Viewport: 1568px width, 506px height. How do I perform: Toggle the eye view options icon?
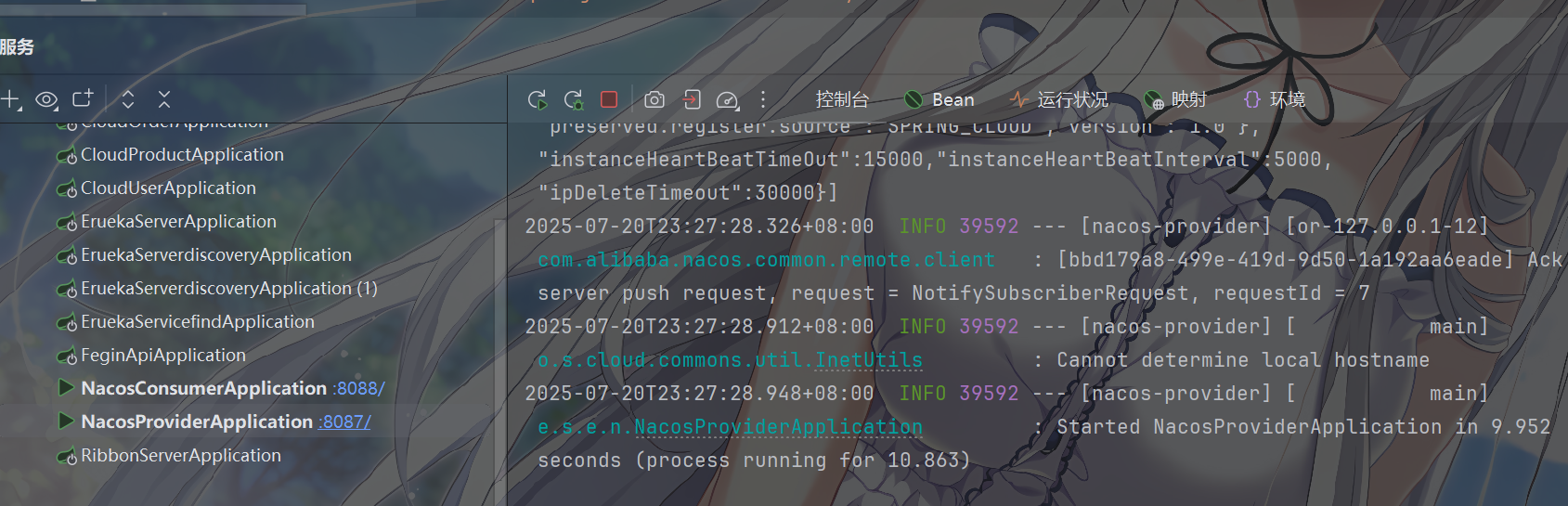(x=46, y=99)
